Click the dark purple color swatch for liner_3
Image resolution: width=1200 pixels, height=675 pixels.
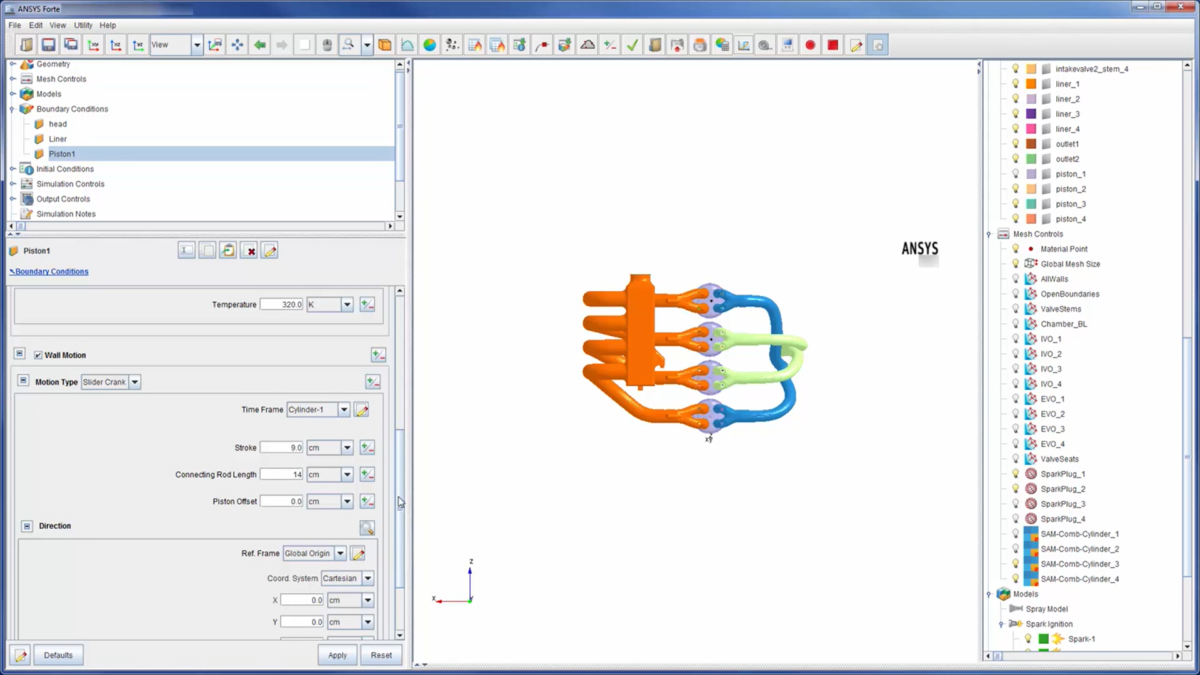1031,114
